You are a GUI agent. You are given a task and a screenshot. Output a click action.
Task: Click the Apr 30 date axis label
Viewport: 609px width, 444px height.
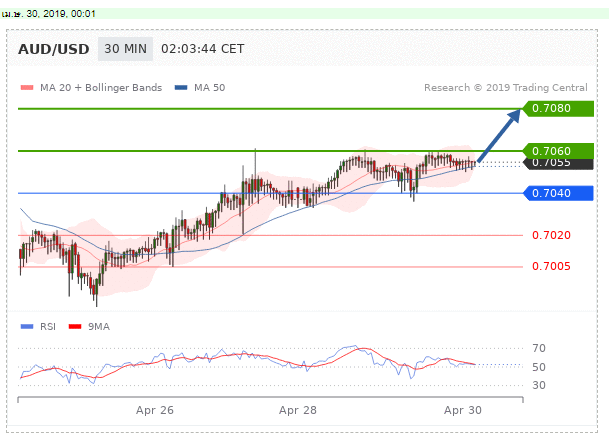(x=463, y=410)
